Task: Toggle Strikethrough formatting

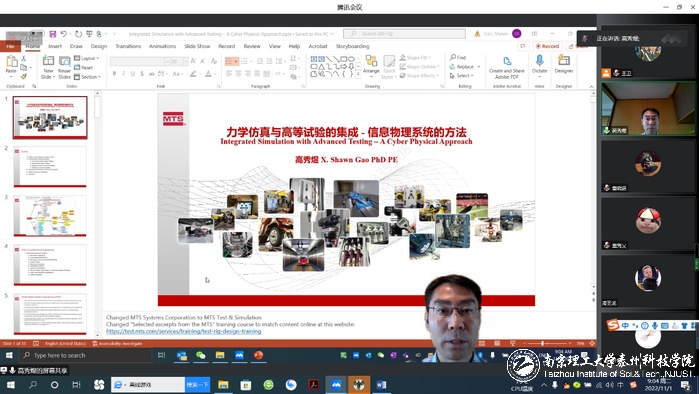Action: 152,74
